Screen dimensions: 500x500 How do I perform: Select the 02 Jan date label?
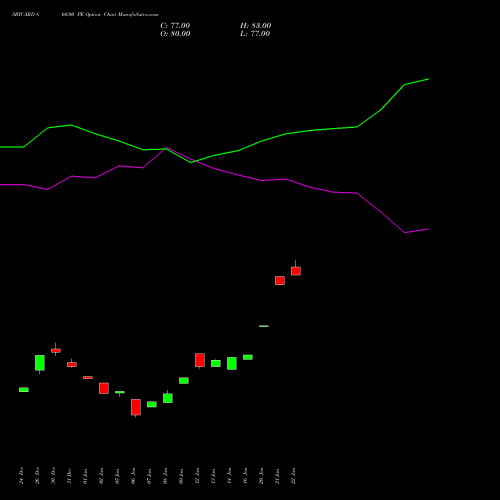pyautogui.click(x=102, y=476)
